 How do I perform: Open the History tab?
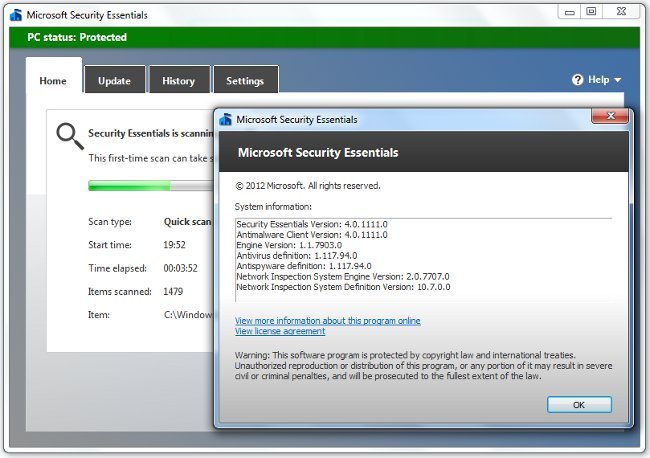[179, 80]
